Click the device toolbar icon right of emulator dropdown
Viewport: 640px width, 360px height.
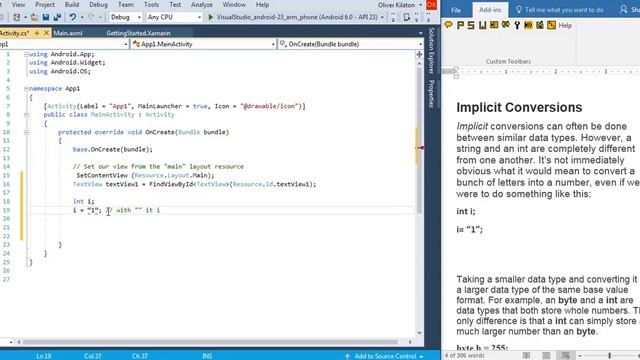(x=407, y=17)
